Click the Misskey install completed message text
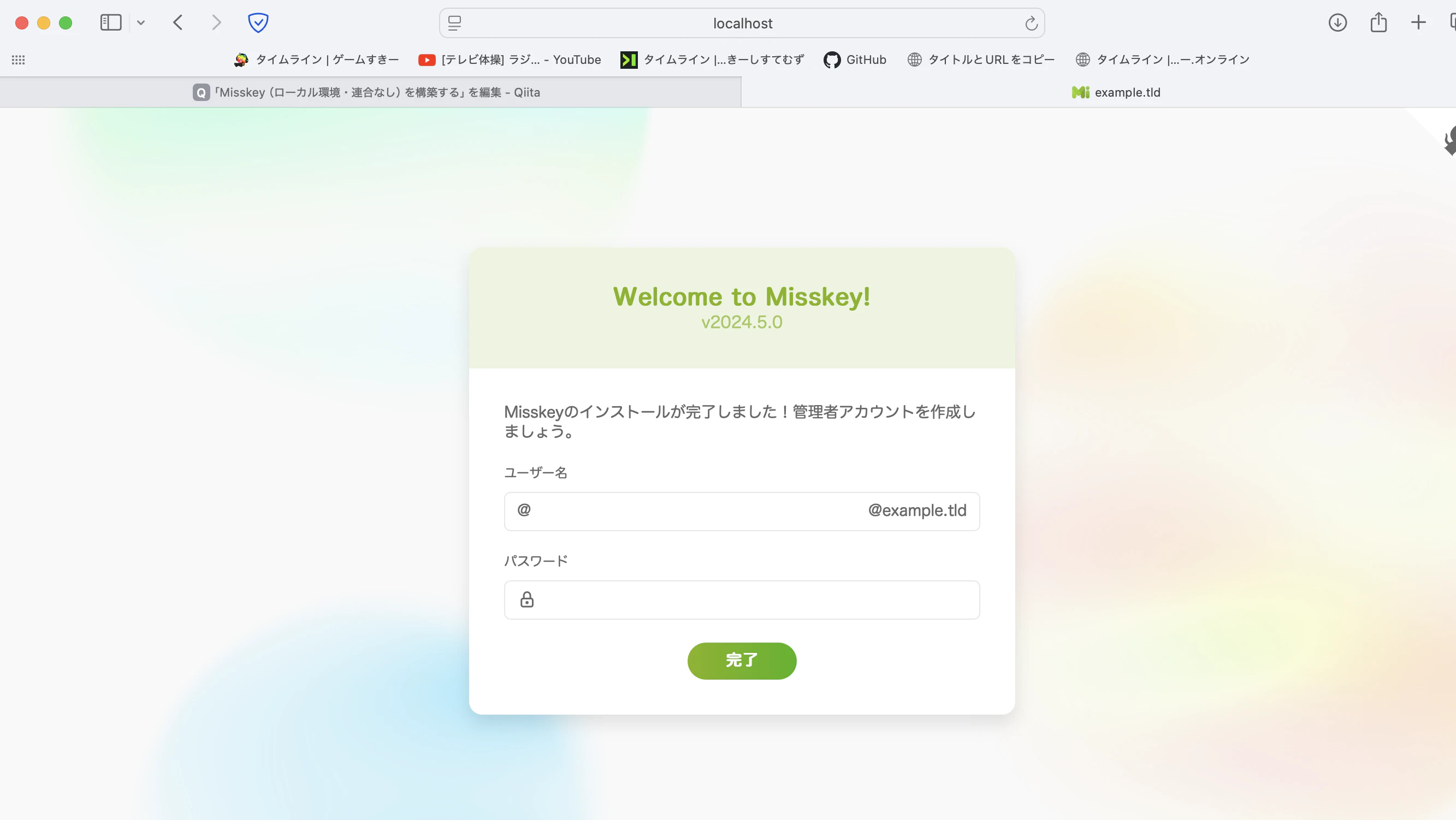 (741, 421)
